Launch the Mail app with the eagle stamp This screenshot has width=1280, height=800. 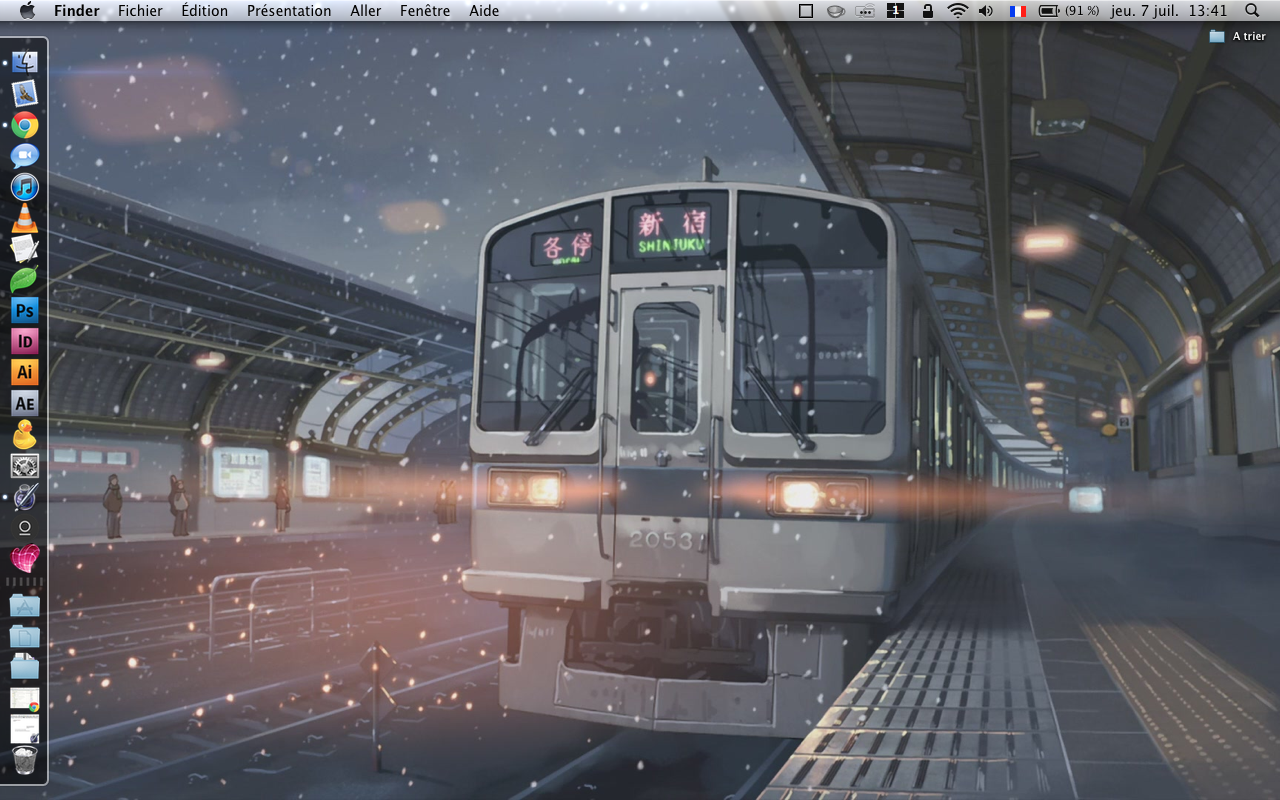tap(24, 93)
